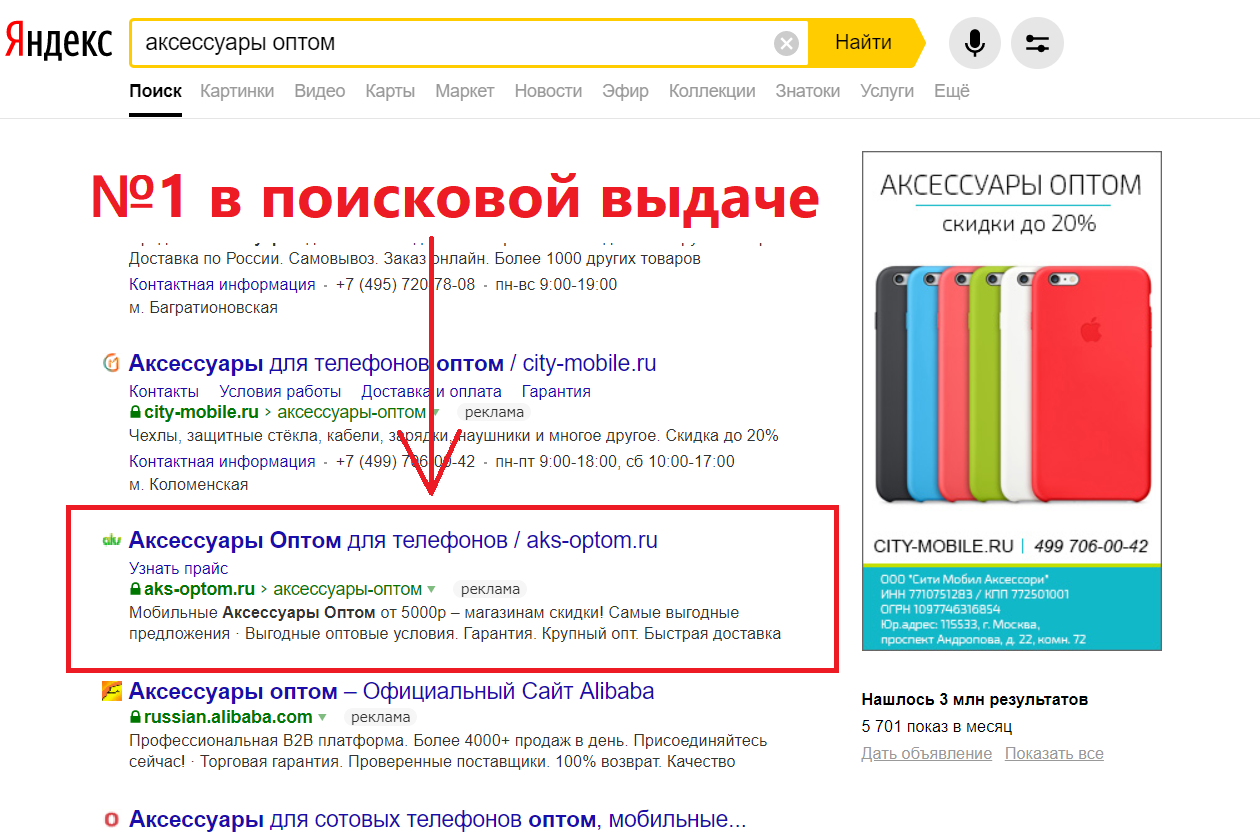The height and width of the screenshot is (839, 1260).
Task: Click the Нашлось 3 млн результатов text
Action: pos(974,700)
